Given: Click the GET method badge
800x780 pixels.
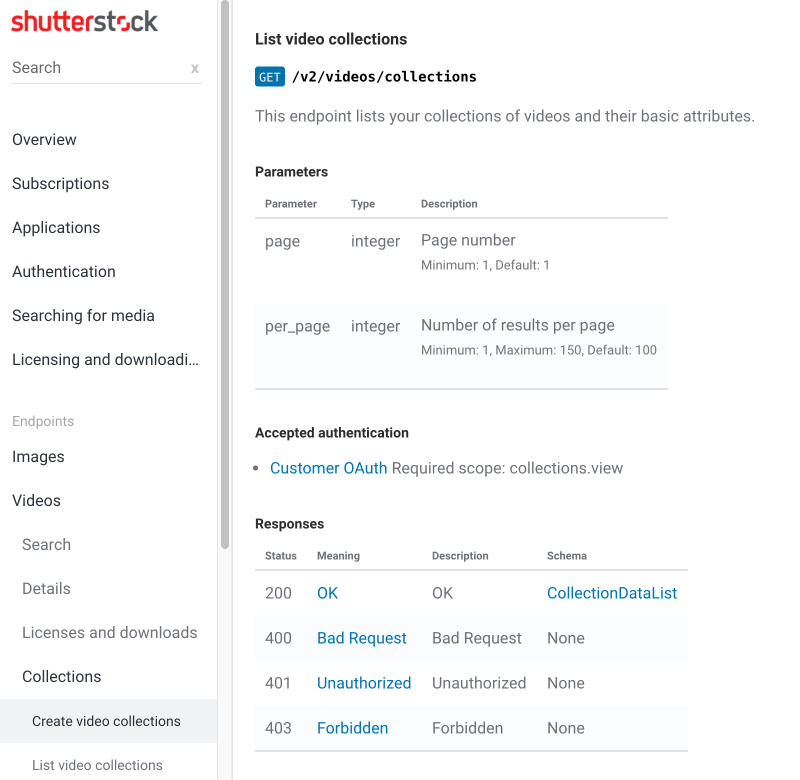Looking at the screenshot, I should (269, 76).
